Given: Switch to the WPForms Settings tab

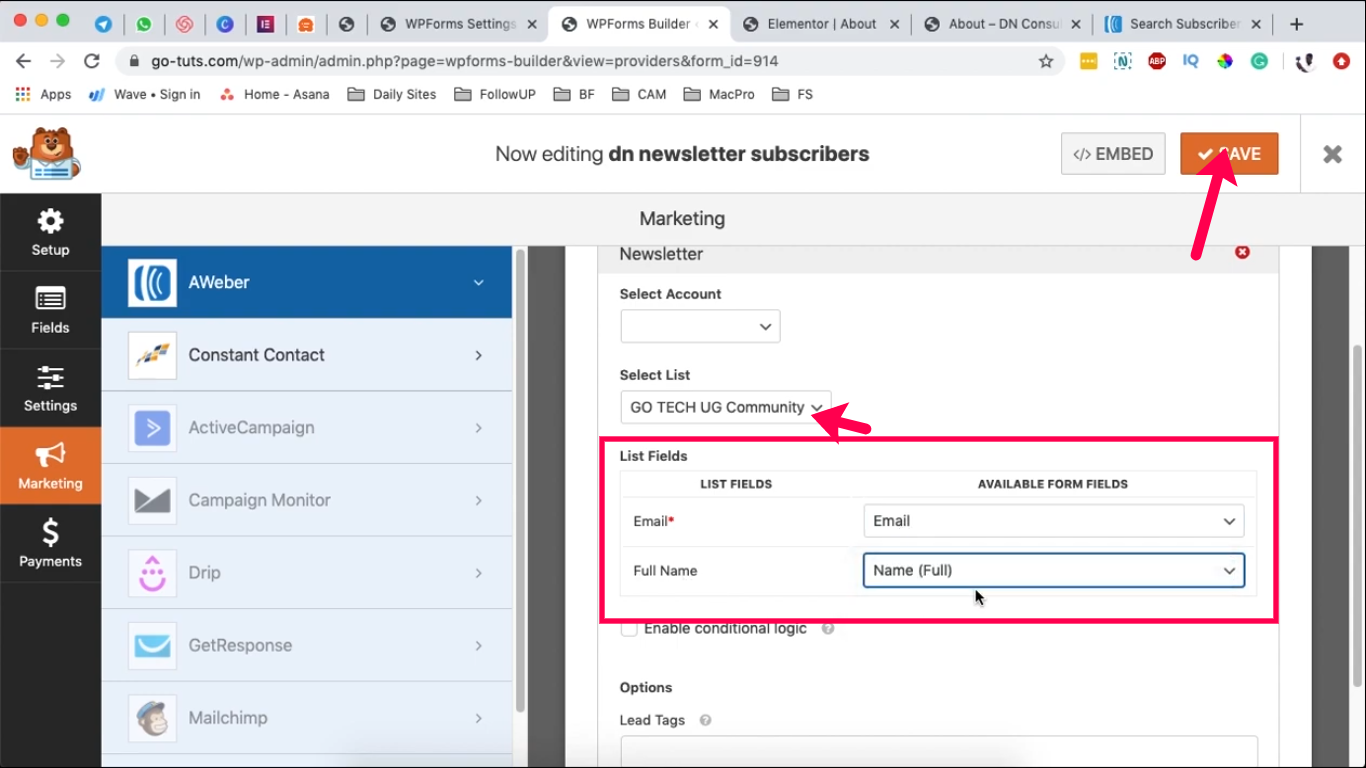Looking at the screenshot, I should click(x=457, y=24).
